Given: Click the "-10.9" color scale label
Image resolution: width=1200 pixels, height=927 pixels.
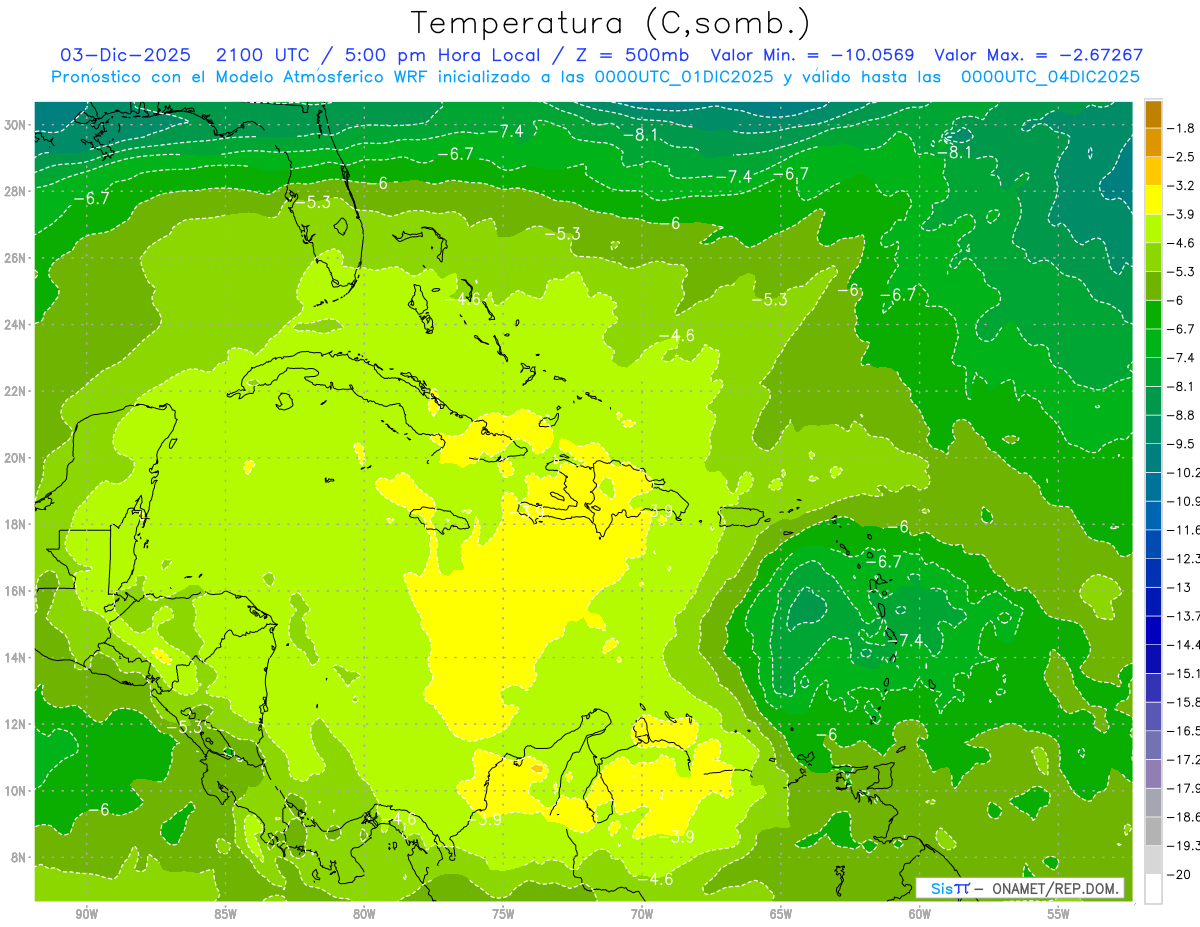Looking at the screenshot, I should coord(1183,500).
